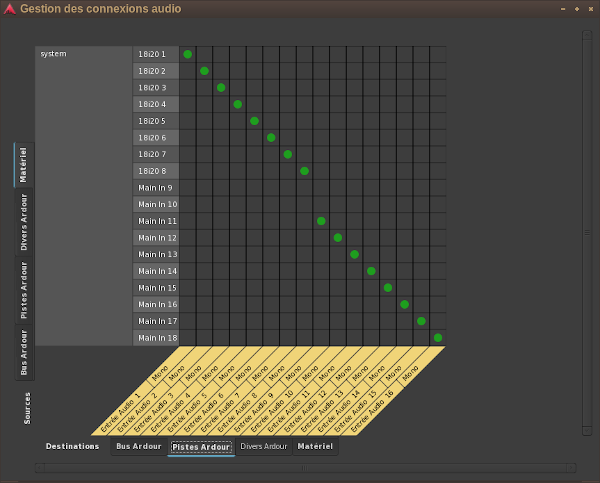This screenshot has height=483, width=600.
Task: Click the Main In 18 row label
Action: (x=156, y=338)
